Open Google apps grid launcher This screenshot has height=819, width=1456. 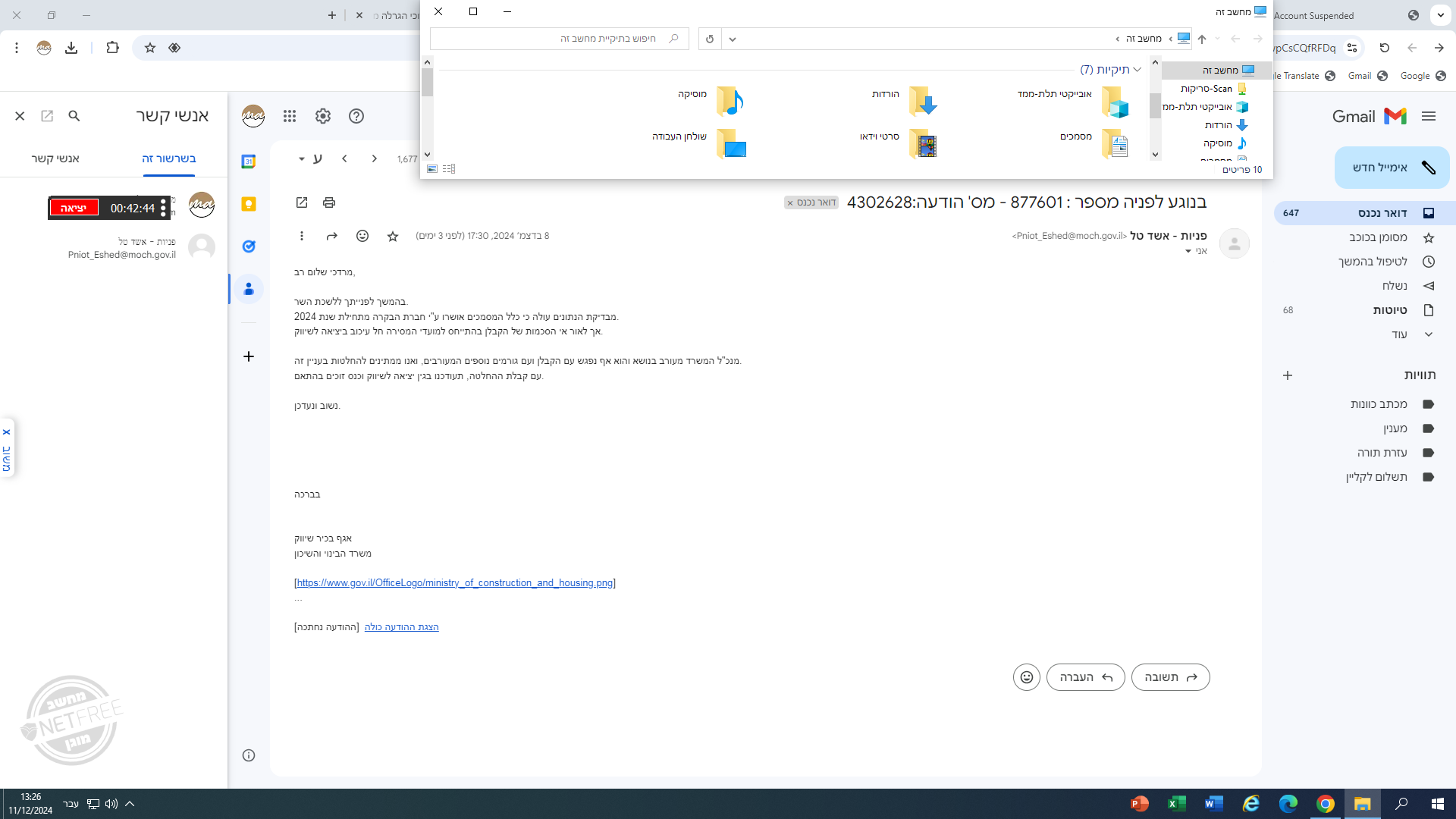pos(290,116)
